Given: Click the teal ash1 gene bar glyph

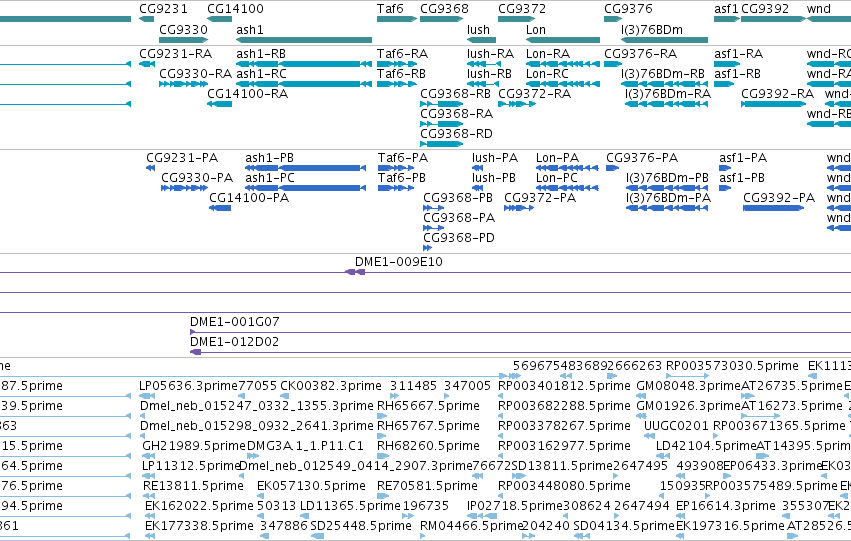Looking at the screenshot, I should click(304, 40).
